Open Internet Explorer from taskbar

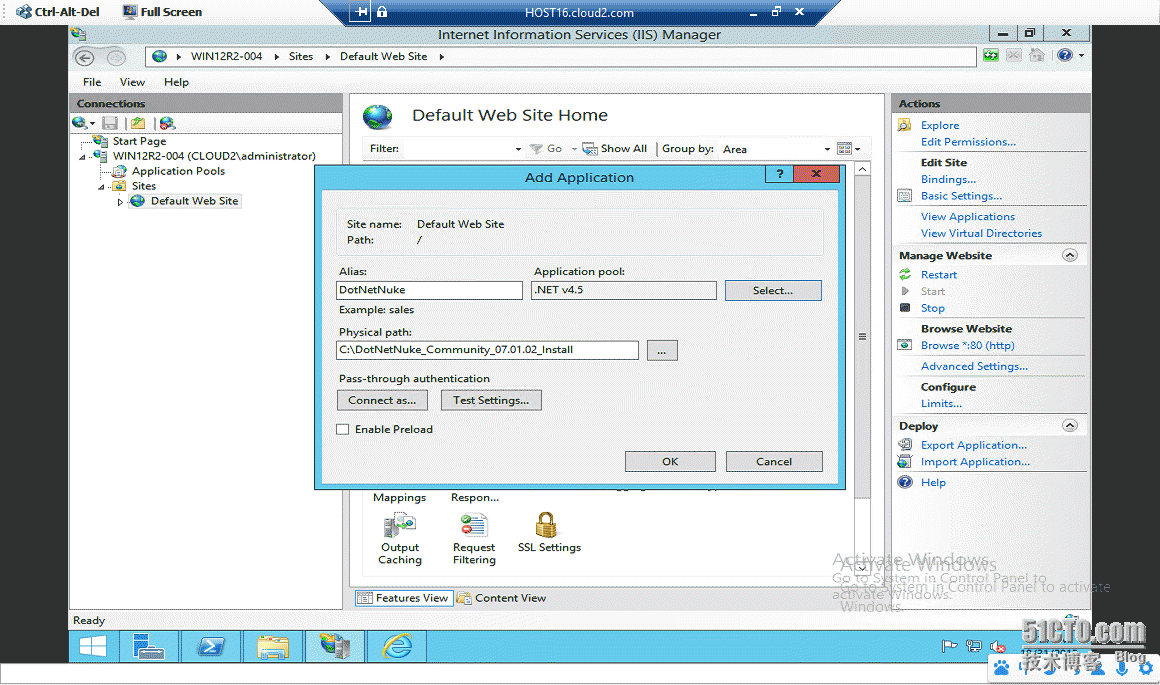point(397,647)
